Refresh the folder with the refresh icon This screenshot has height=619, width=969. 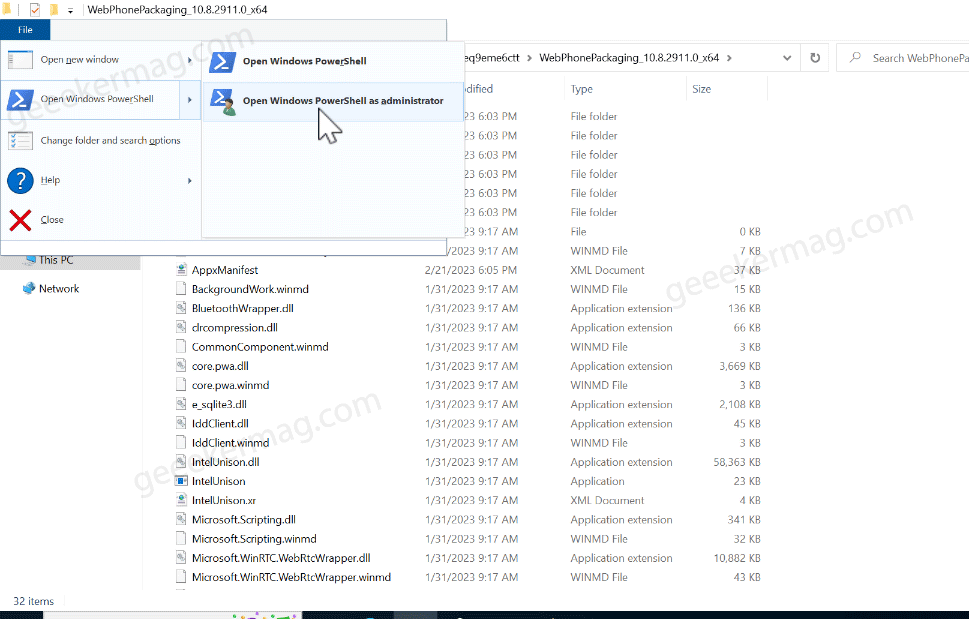[815, 58]
